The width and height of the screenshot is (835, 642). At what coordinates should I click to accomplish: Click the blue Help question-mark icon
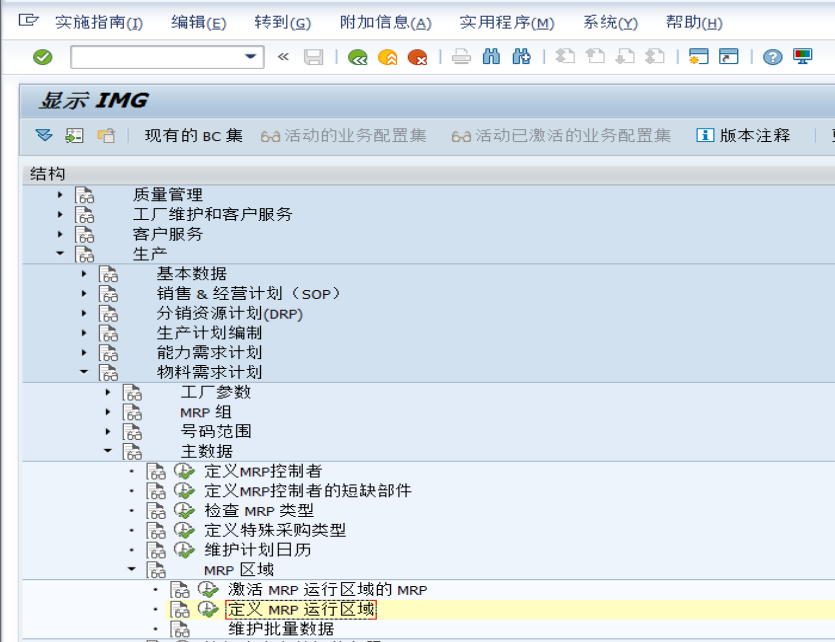tap(772, 56)
